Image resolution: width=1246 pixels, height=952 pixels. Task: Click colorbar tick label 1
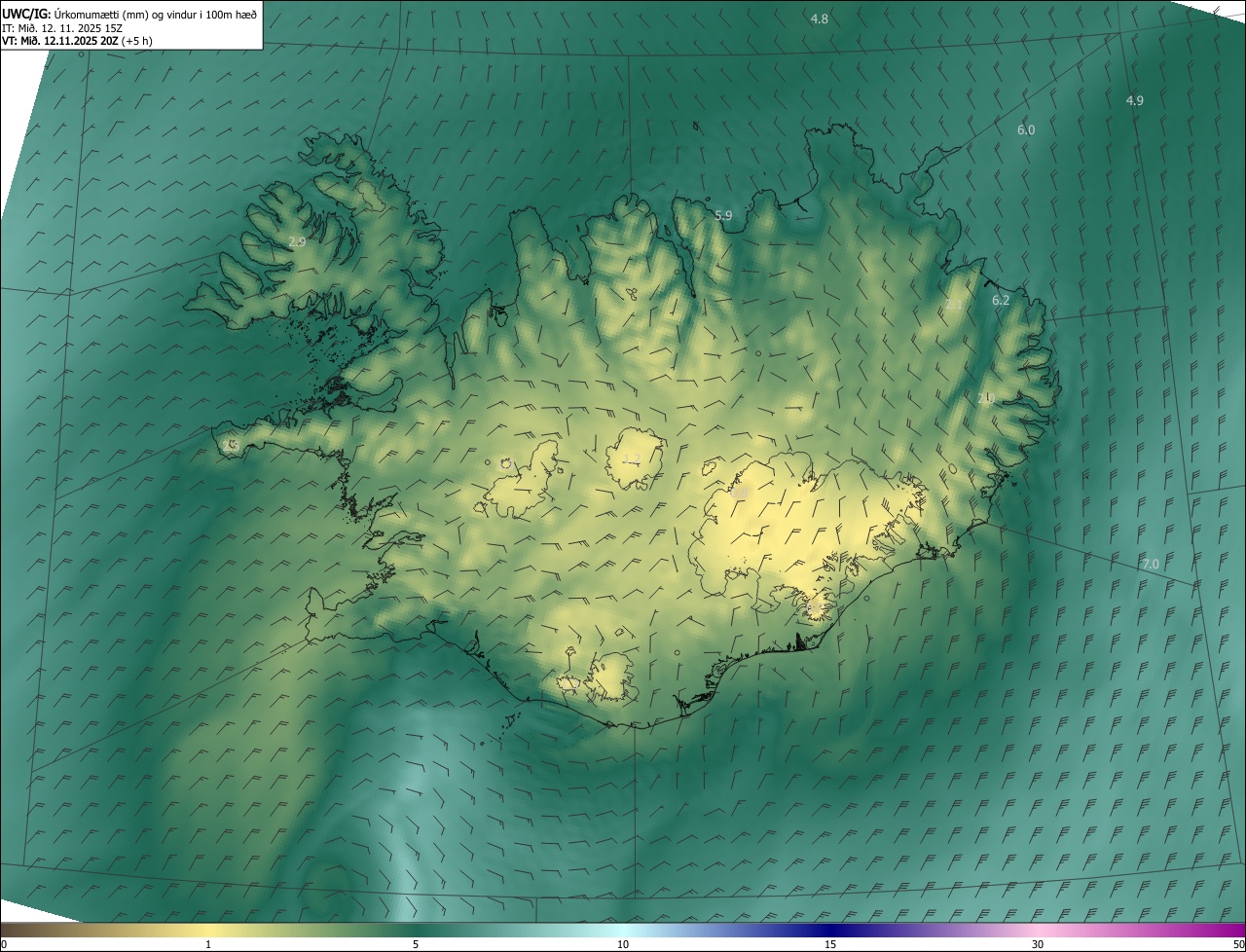[x=208, y=944]
